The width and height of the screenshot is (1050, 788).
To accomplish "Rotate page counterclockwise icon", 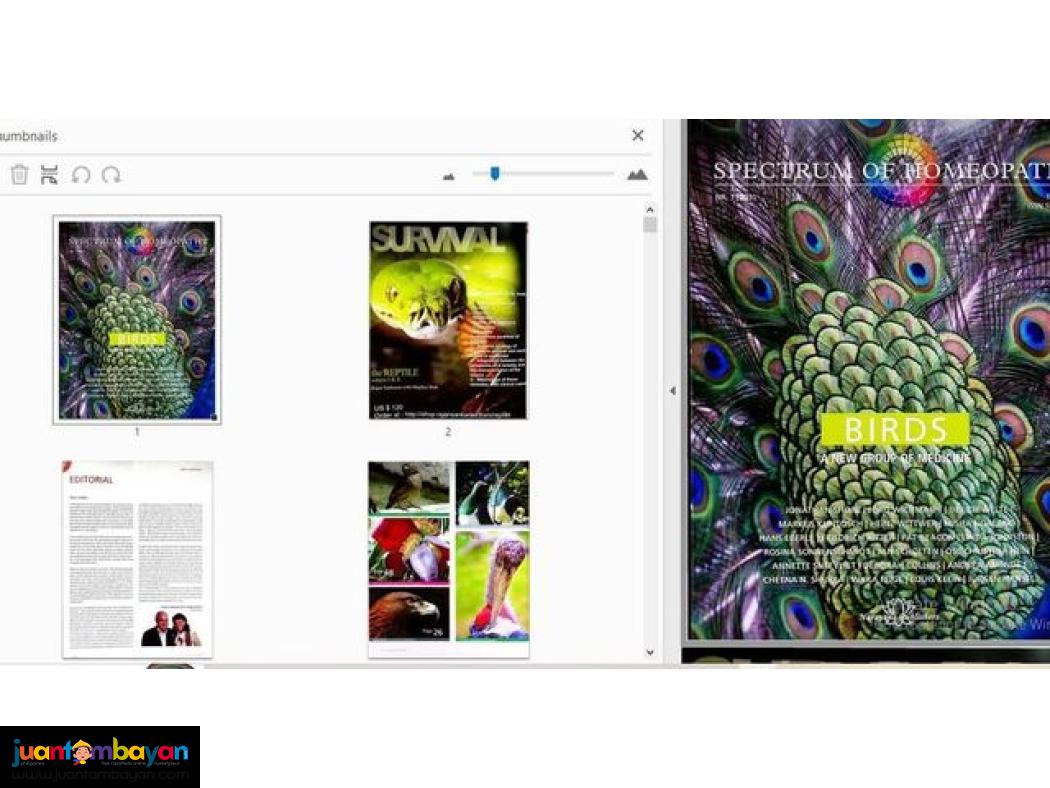I will click(x=81, y=175).
